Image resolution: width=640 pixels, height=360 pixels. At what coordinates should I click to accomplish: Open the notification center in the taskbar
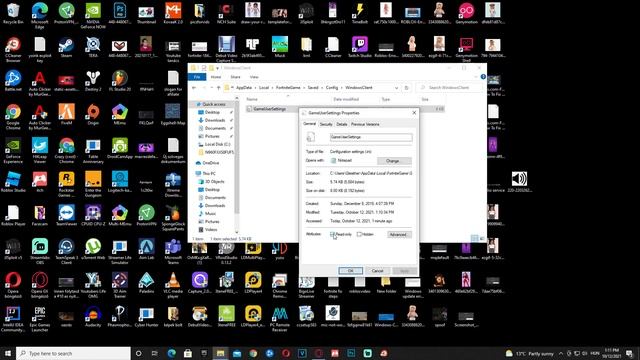[630, 353]
